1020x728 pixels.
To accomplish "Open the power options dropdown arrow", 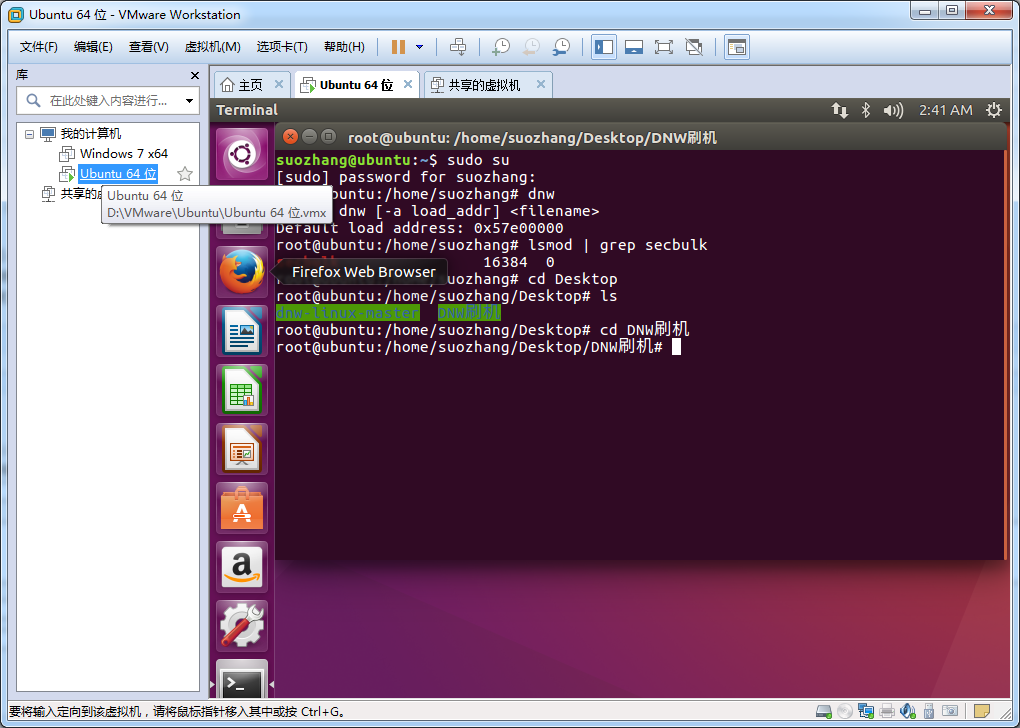I will click(420, 47).
